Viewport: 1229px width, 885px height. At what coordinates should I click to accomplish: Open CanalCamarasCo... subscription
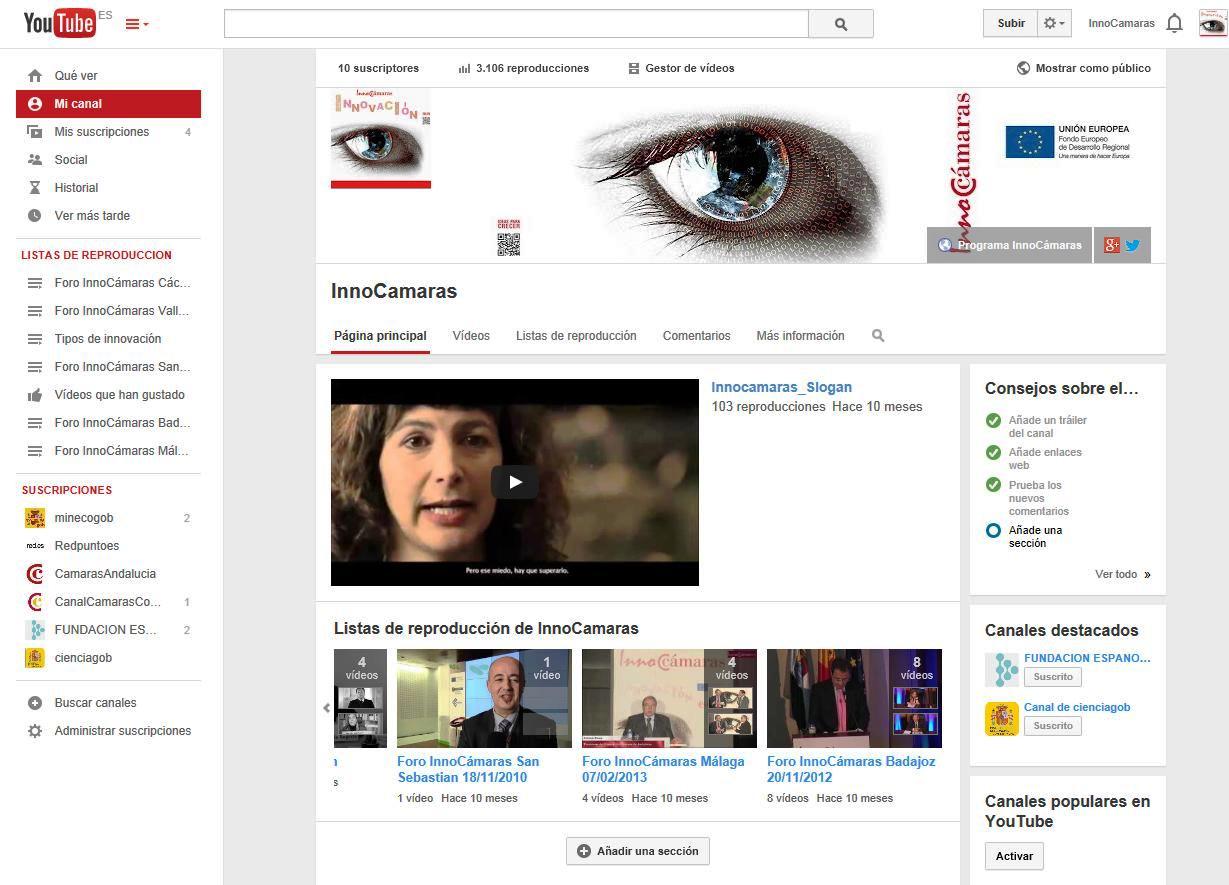108,602
